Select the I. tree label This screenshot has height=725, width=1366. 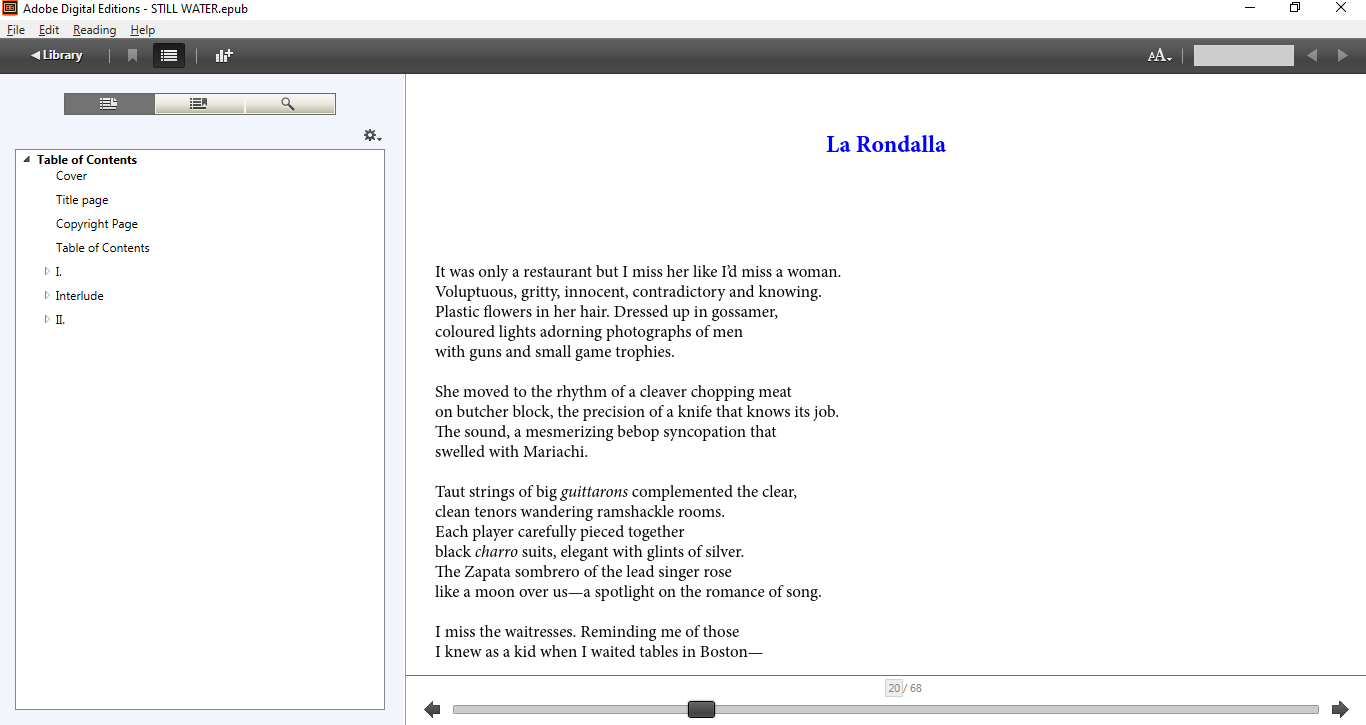[59, 272]
